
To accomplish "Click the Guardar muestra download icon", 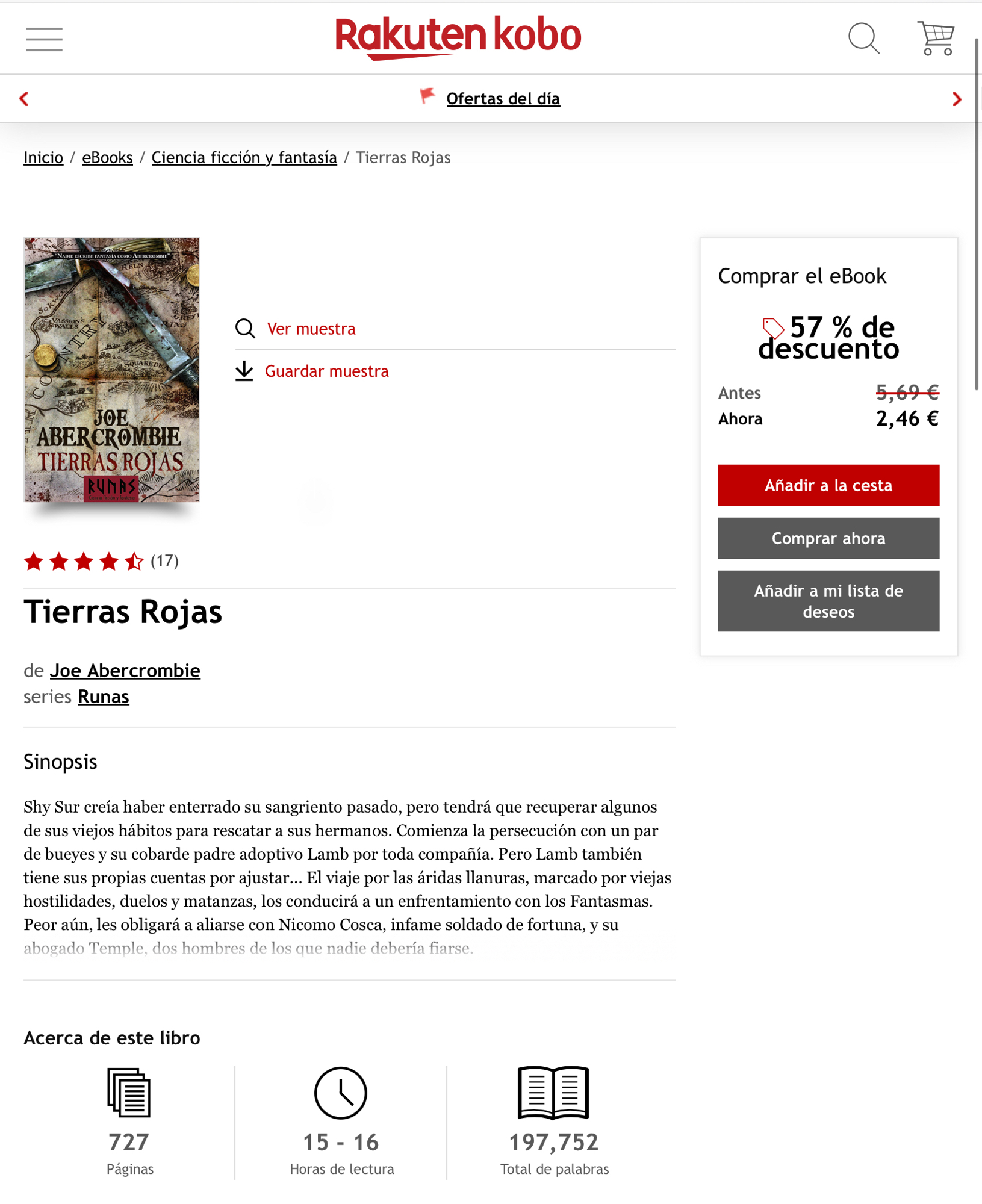I will click(244, 371).
